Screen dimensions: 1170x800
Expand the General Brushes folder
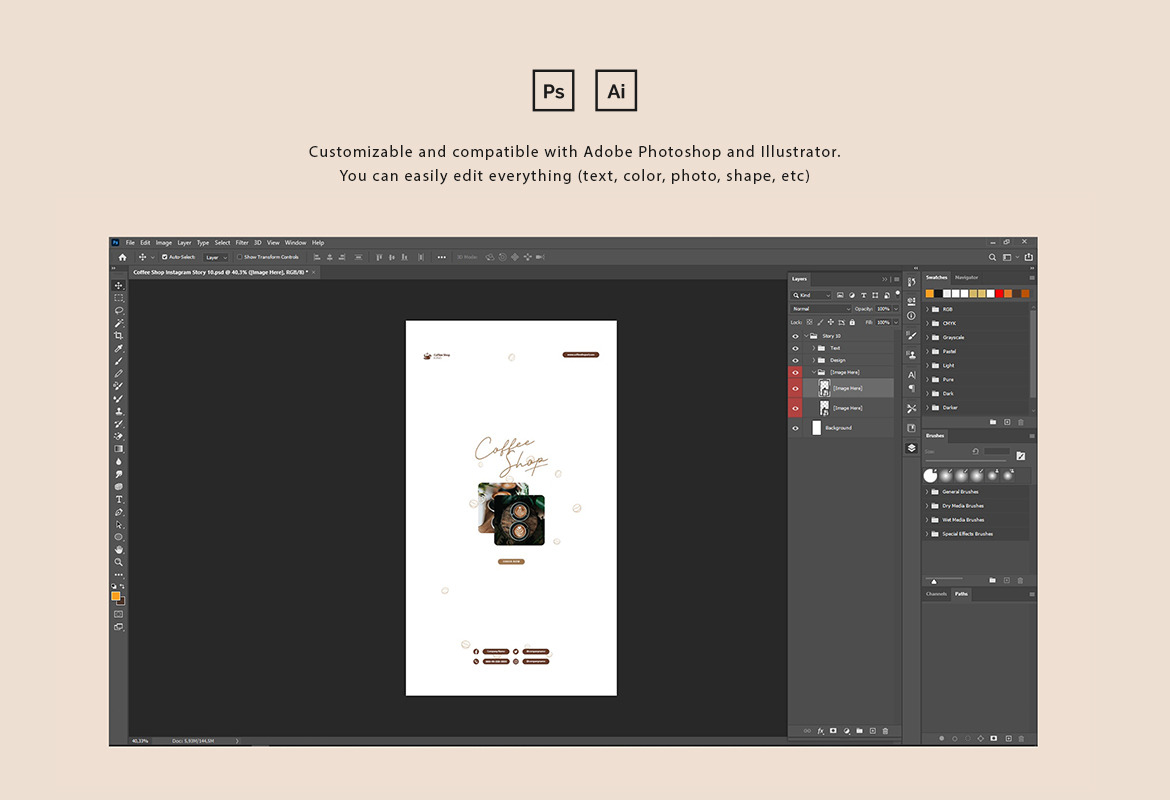[x=927, y=492]
